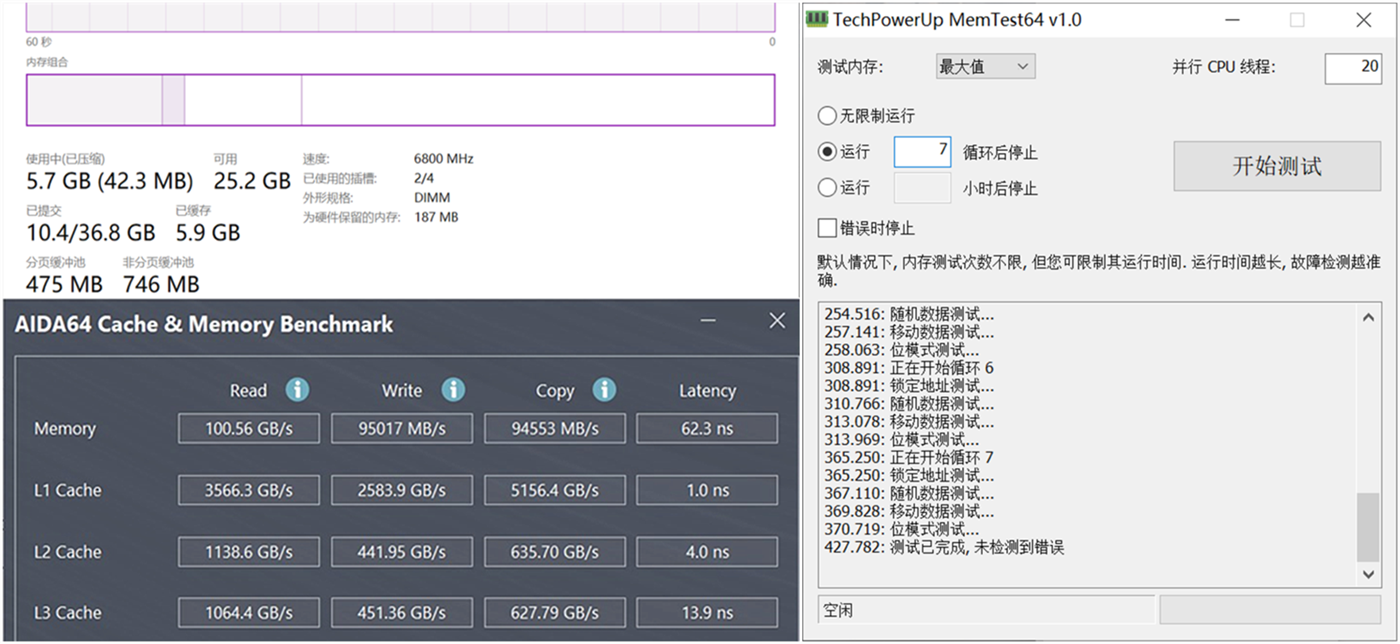This screenshot has width=1400, height=644.
Task: Click the log scrollbar down arrow
Action: coord(1369,574)
